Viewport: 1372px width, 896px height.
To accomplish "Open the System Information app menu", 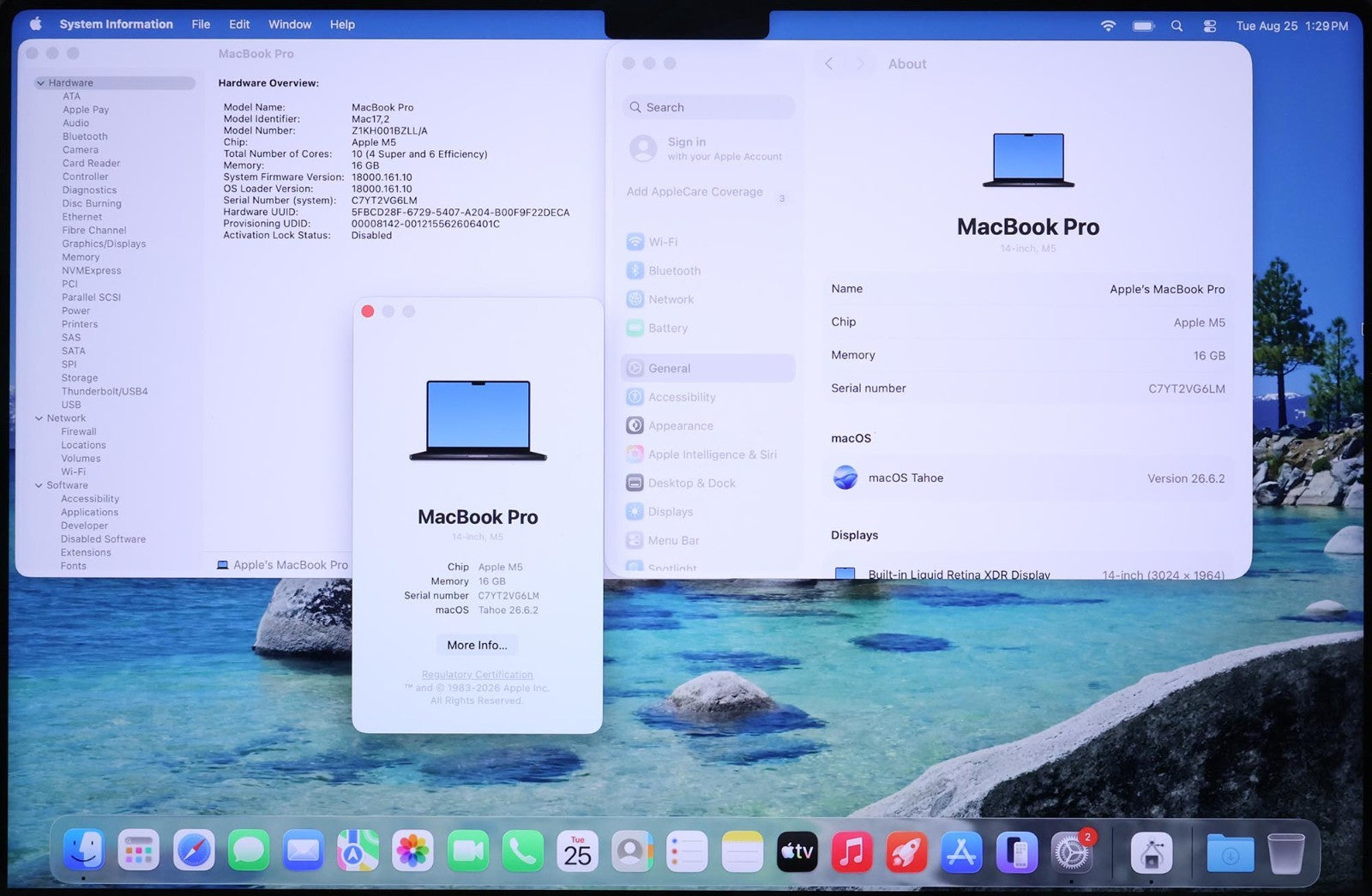I will coord(116,24).
